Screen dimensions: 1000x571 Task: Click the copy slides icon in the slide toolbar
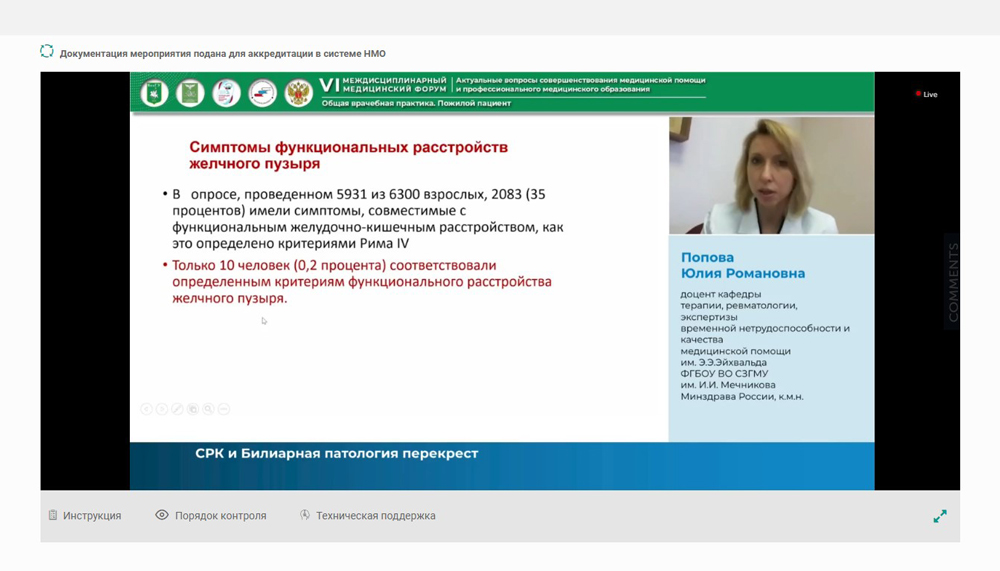[x=193, y=409]
